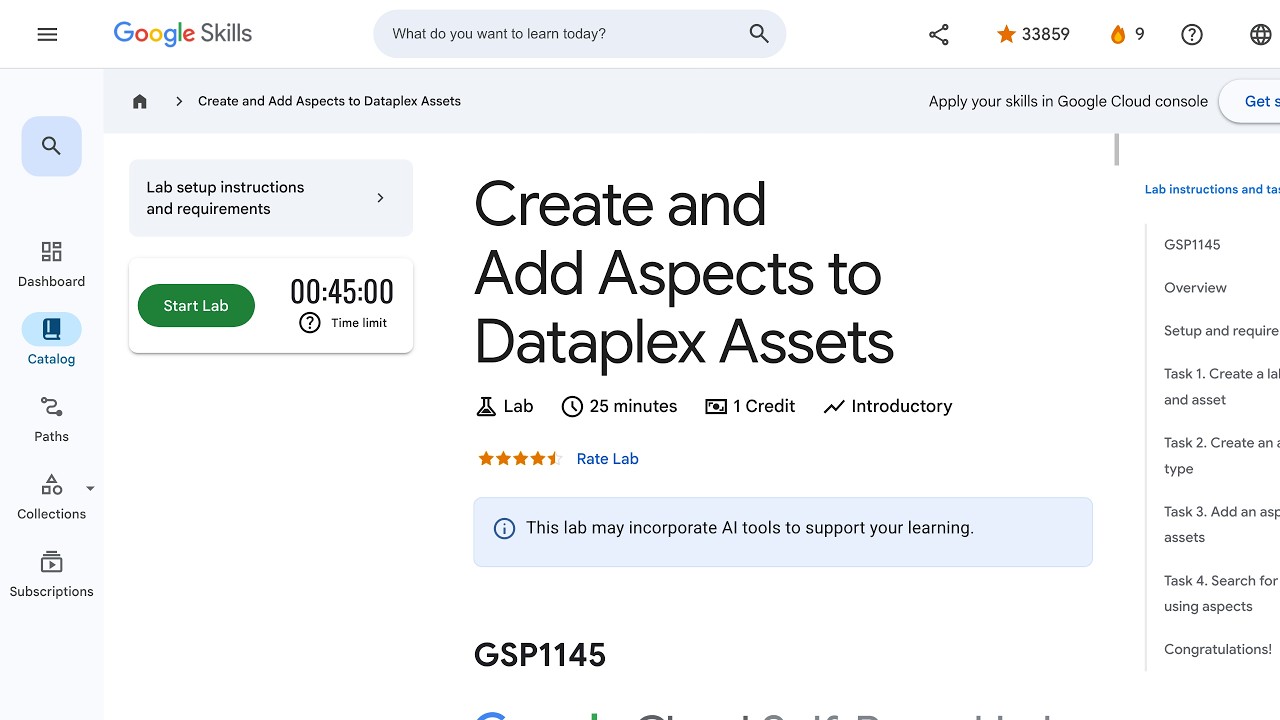Click the sidebar search button
Image resolution: width=1280 pixels, height=720 pixels.
51,146
